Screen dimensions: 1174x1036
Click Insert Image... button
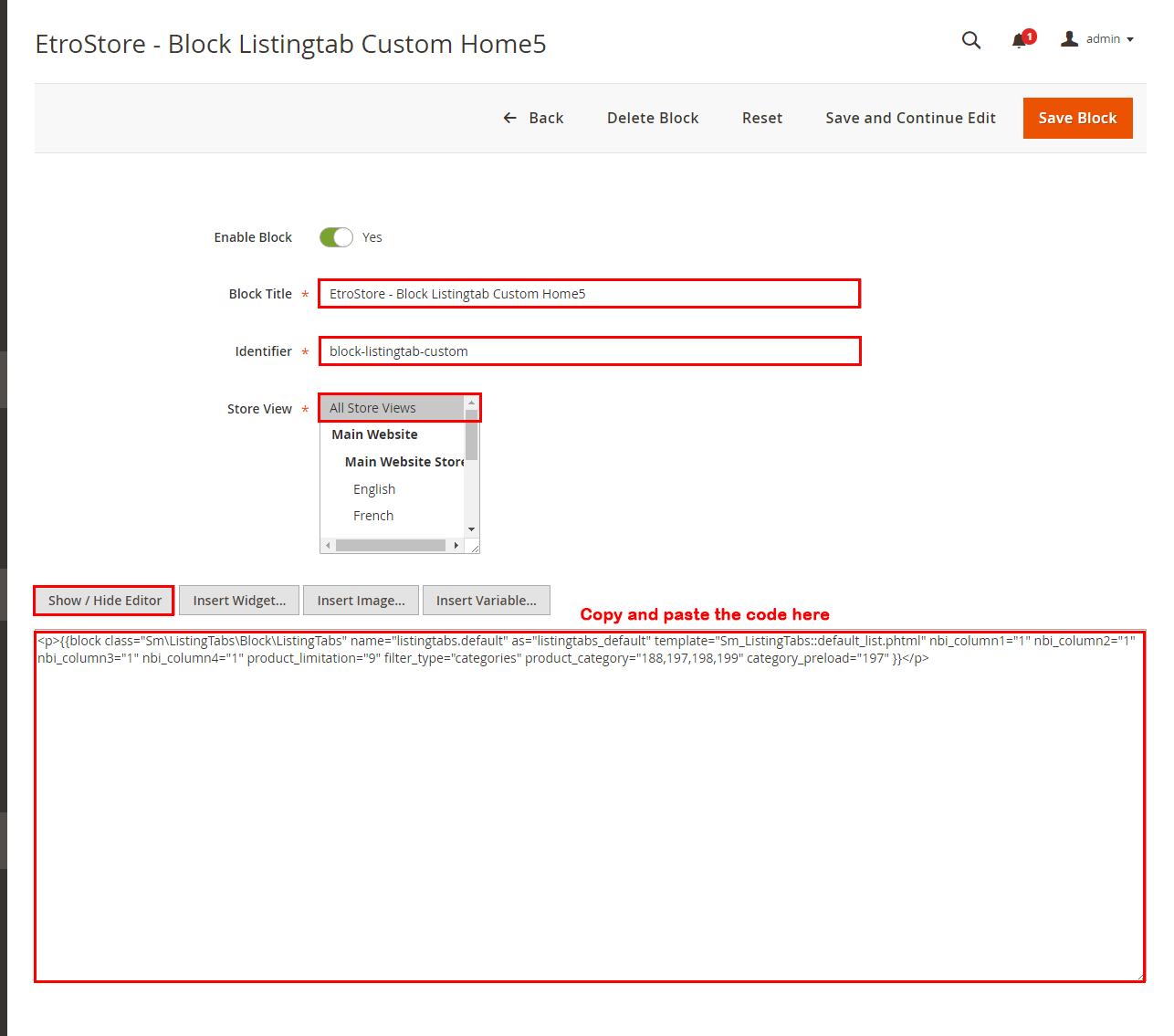361,601
